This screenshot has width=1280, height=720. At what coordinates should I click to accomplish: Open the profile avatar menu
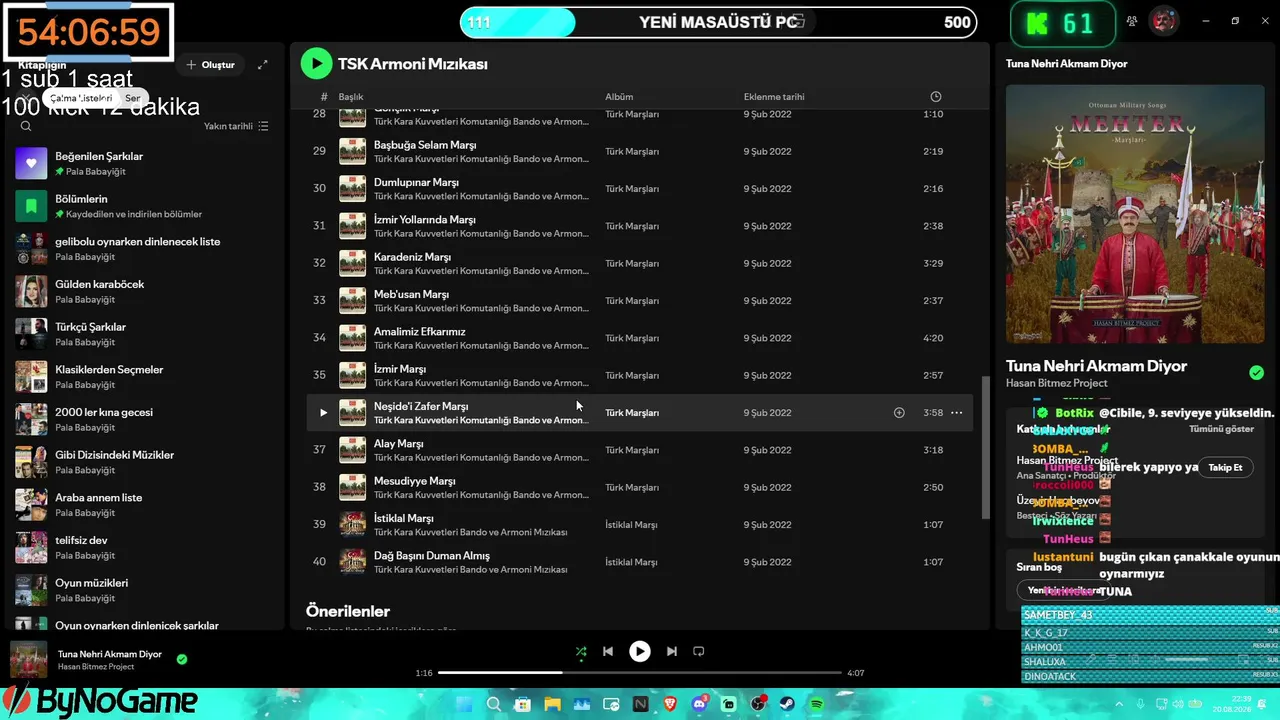[1163, 21]
